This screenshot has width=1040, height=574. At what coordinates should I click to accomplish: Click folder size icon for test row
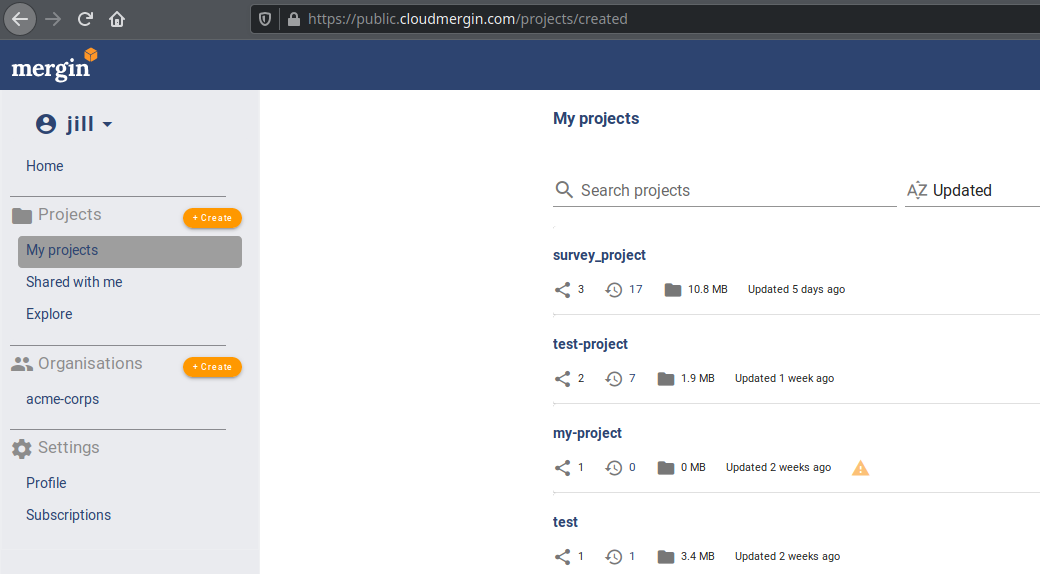666,557
